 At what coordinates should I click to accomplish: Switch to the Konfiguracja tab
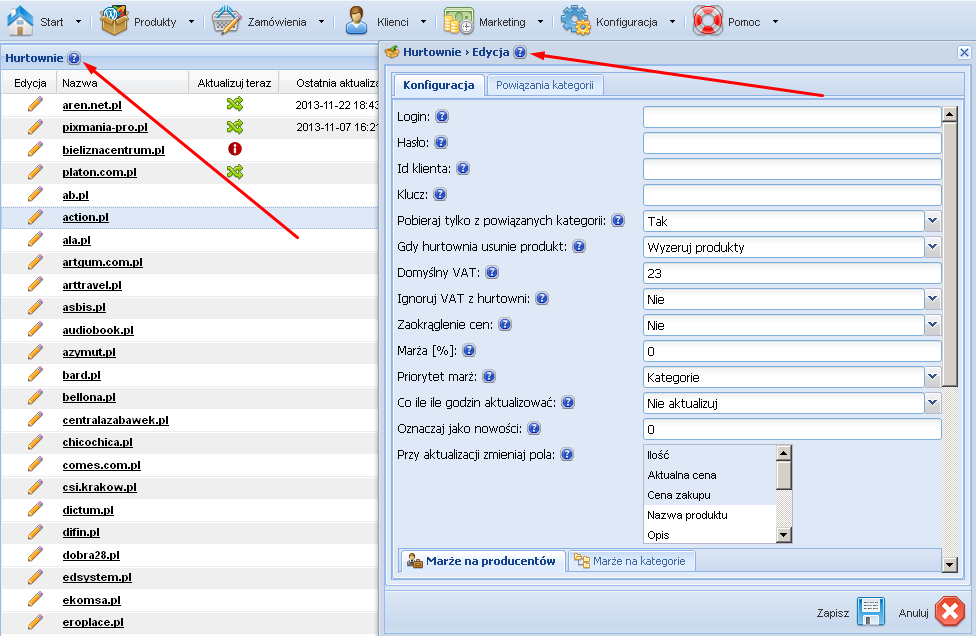(x=439, y=85)
